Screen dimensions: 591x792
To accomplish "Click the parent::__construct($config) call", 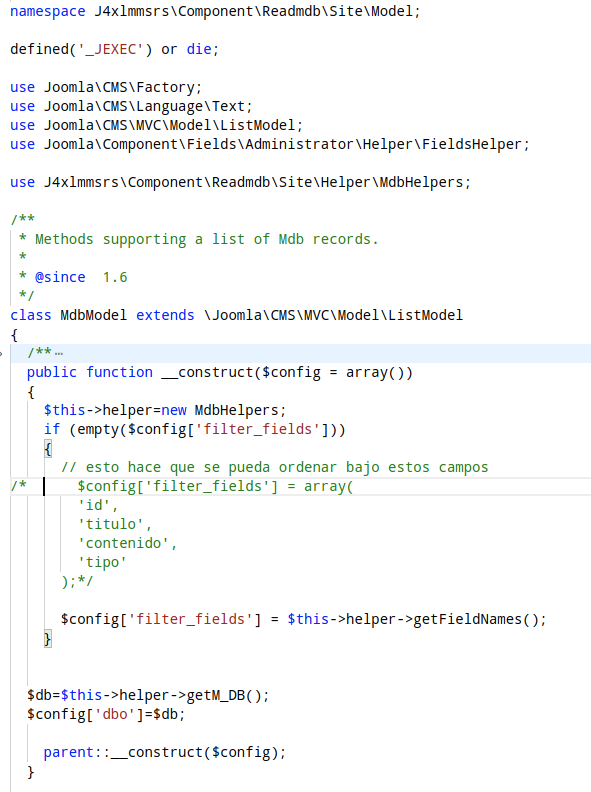I will pos(165,753).
